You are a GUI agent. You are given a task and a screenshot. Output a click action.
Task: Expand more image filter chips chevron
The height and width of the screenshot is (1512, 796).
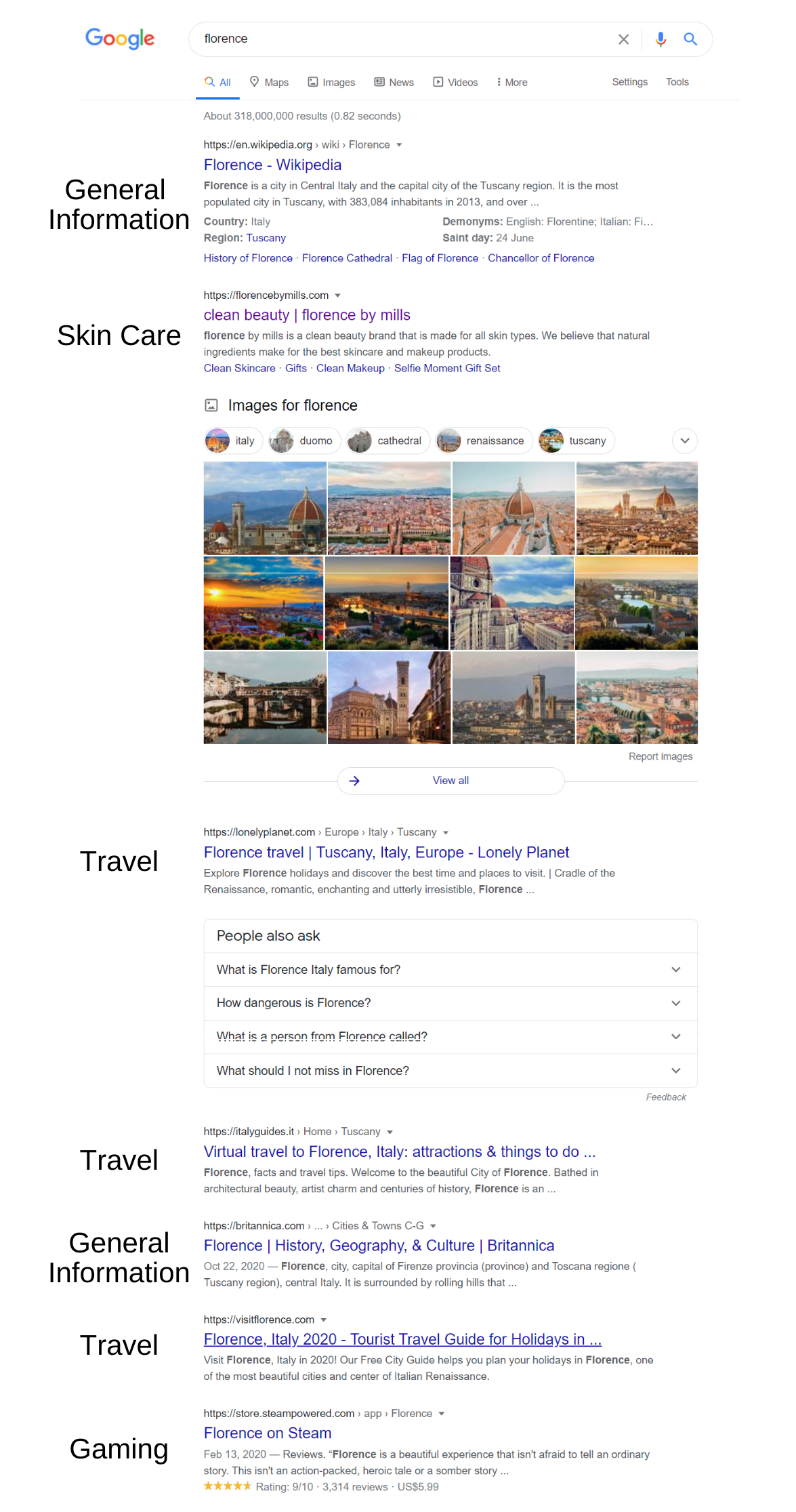click(685, 441)
